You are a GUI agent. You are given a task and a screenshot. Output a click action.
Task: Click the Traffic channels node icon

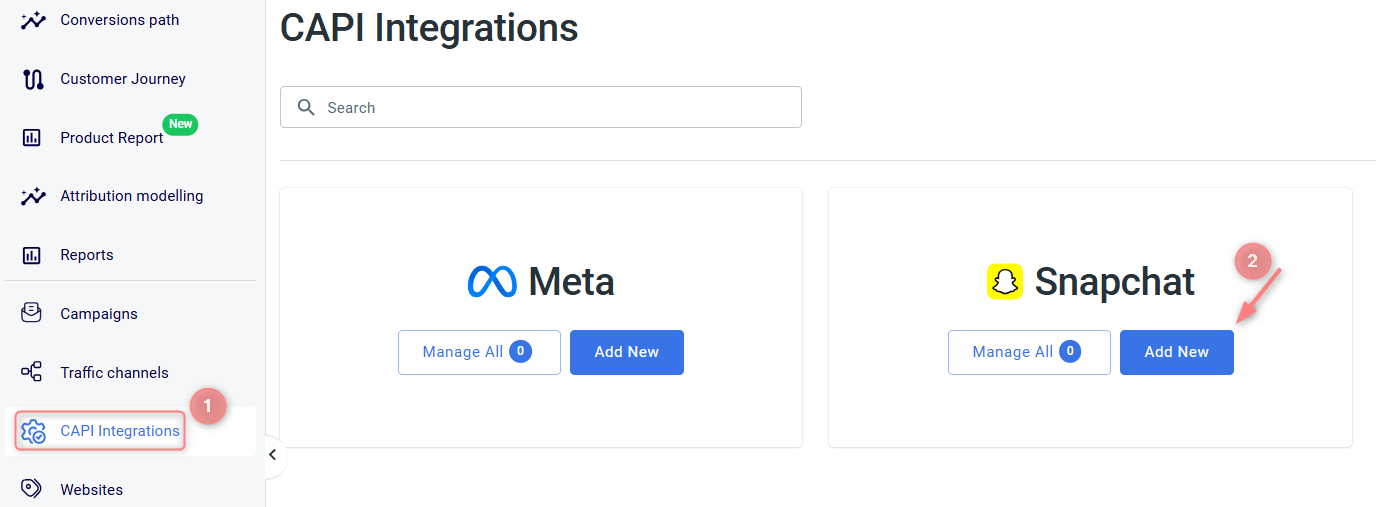click(32, 372)
